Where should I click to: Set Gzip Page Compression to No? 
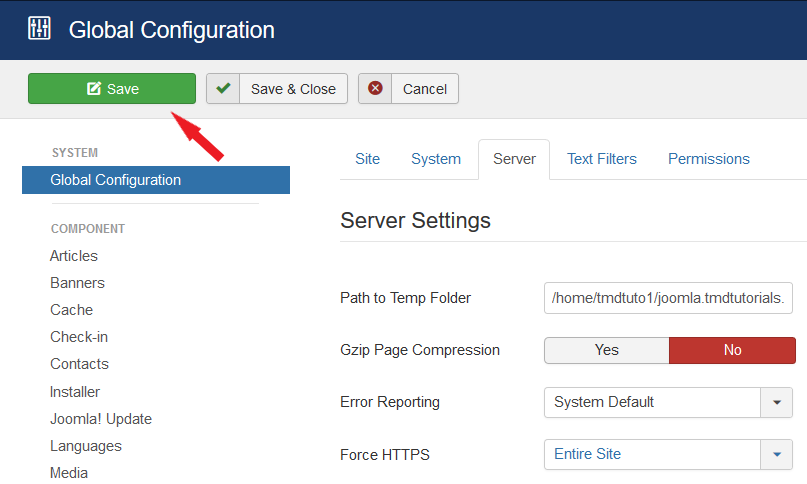click(732, 350)
